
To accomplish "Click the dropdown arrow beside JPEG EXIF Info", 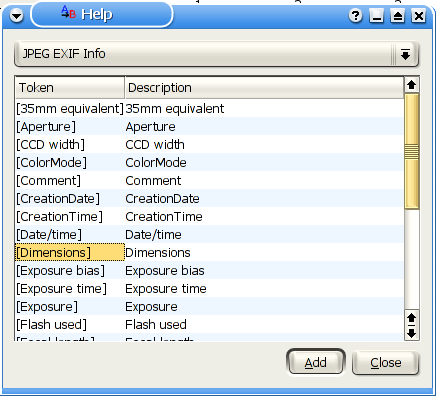I will click(405, 54).
